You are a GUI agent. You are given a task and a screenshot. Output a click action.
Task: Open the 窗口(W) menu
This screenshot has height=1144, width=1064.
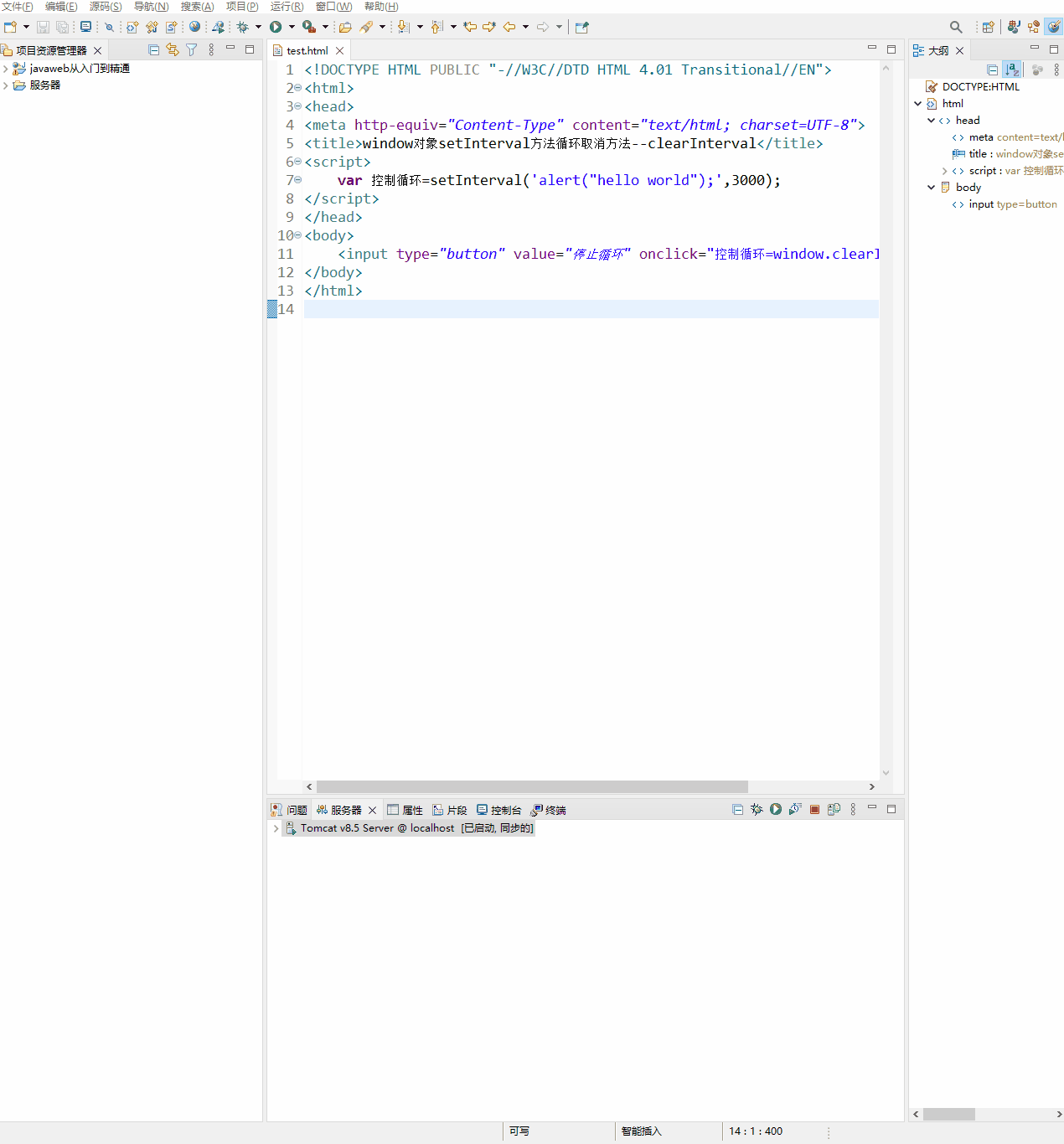pyautogui.click(x=334, y=7)
